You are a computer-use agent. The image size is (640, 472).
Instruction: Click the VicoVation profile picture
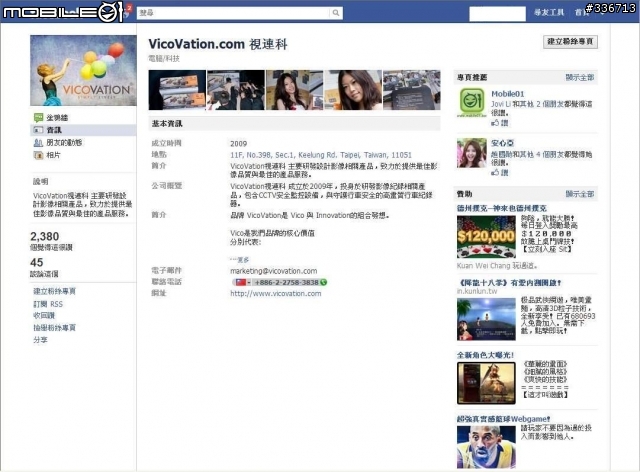tap(83, 71)
